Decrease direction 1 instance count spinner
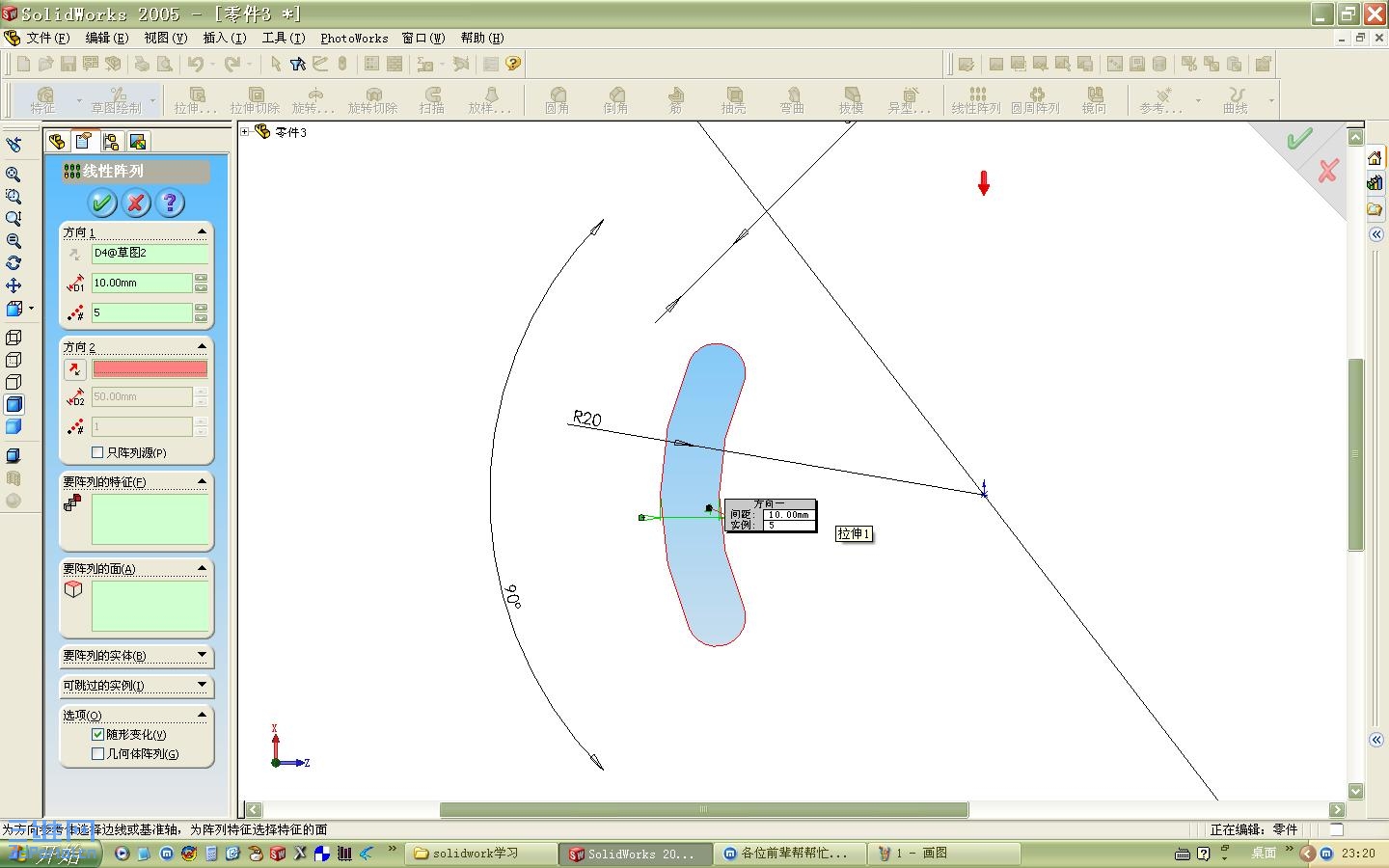 [201, 317]
